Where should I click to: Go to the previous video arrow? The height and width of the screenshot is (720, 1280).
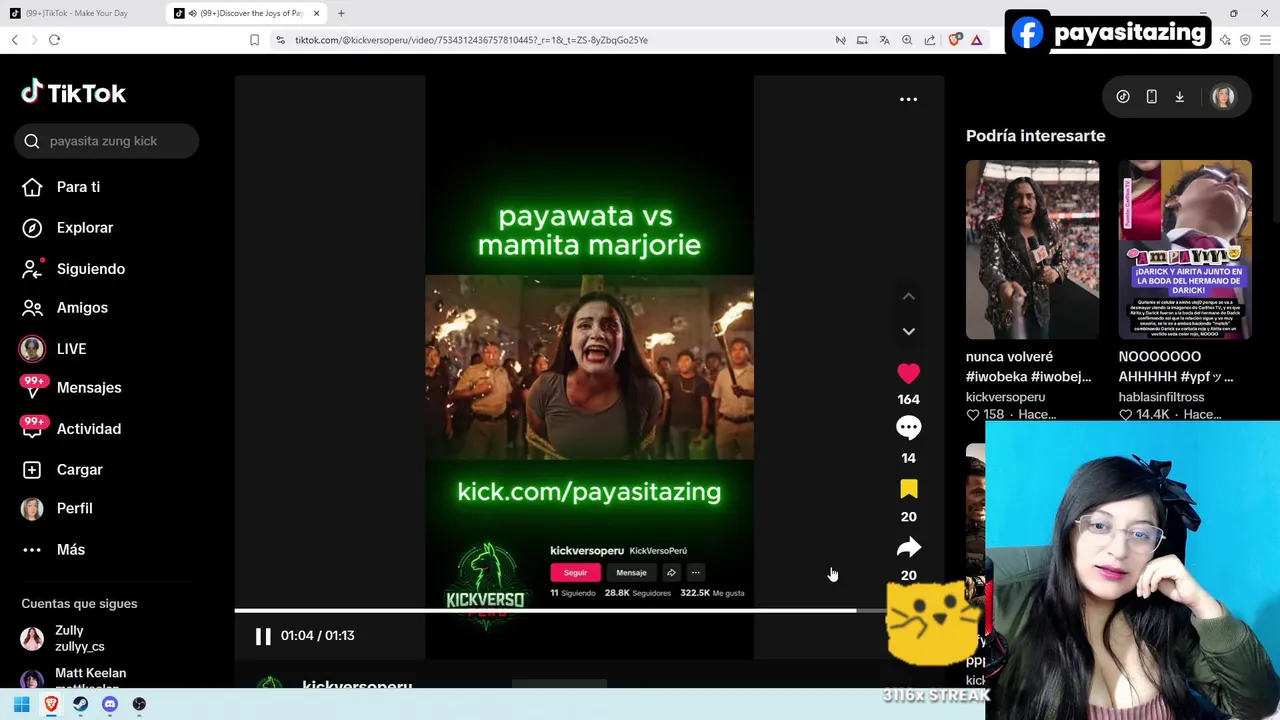tap(908, 297)
